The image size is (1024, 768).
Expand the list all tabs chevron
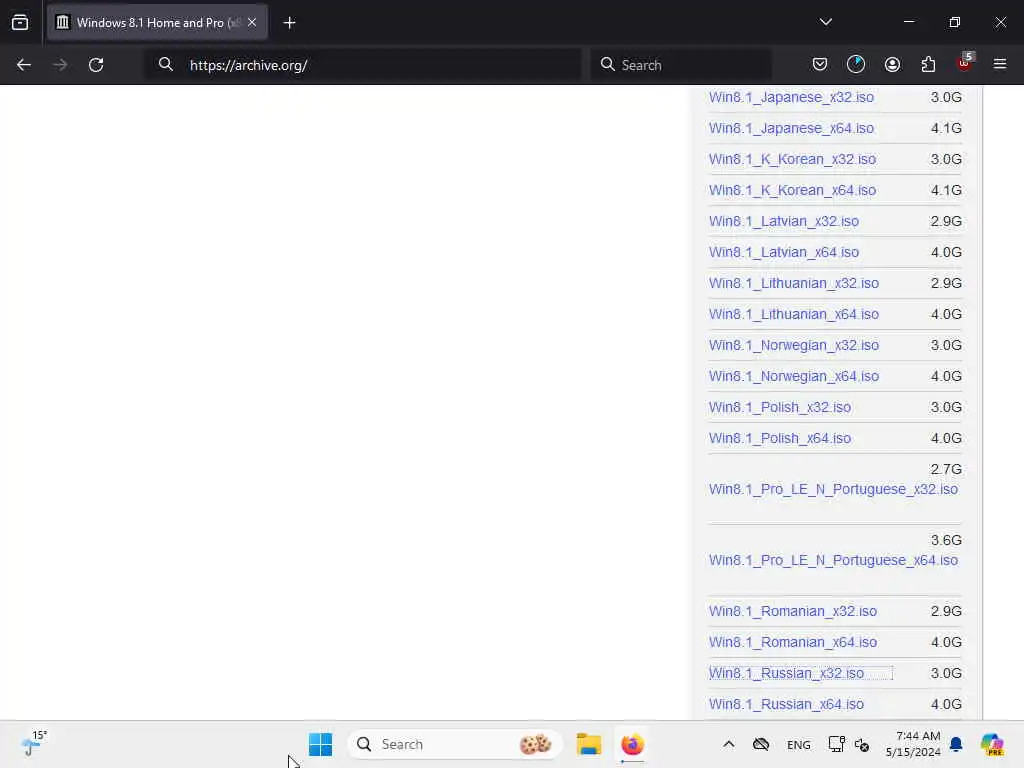[x=825, y=22]
